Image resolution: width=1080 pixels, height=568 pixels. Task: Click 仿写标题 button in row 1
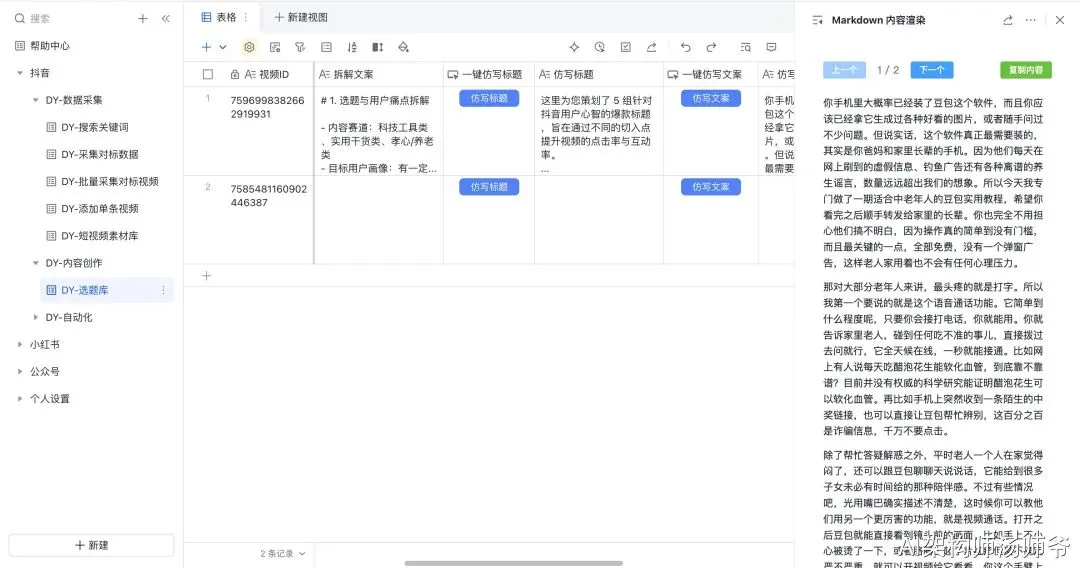point(489,98)
